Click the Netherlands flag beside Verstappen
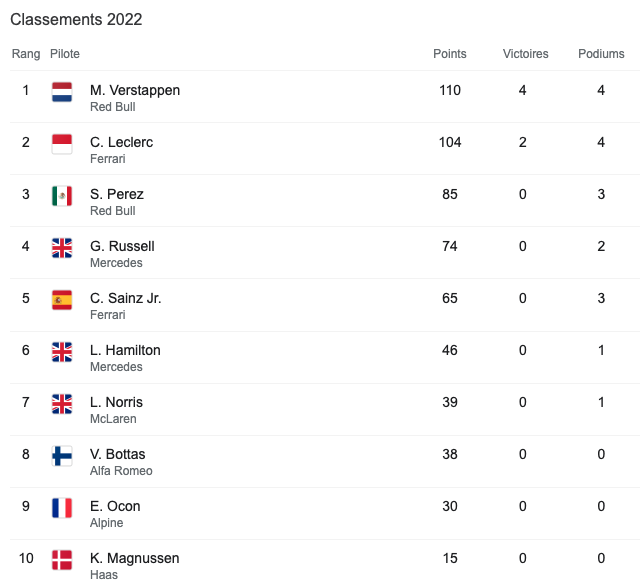This screenshot has height=583, width=640. (x=62, y=92)
